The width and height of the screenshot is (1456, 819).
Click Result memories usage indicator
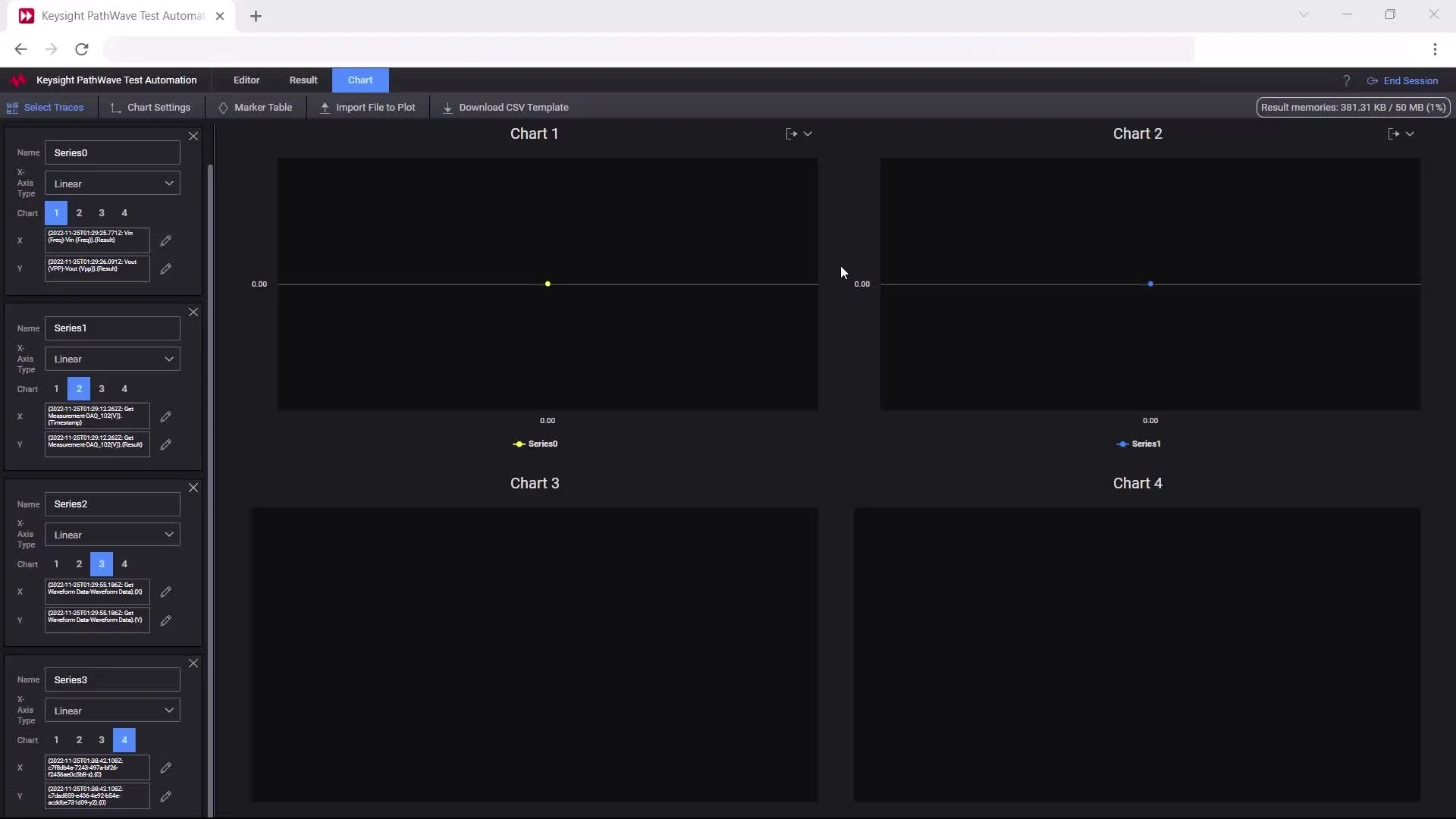coord(1353,107)
